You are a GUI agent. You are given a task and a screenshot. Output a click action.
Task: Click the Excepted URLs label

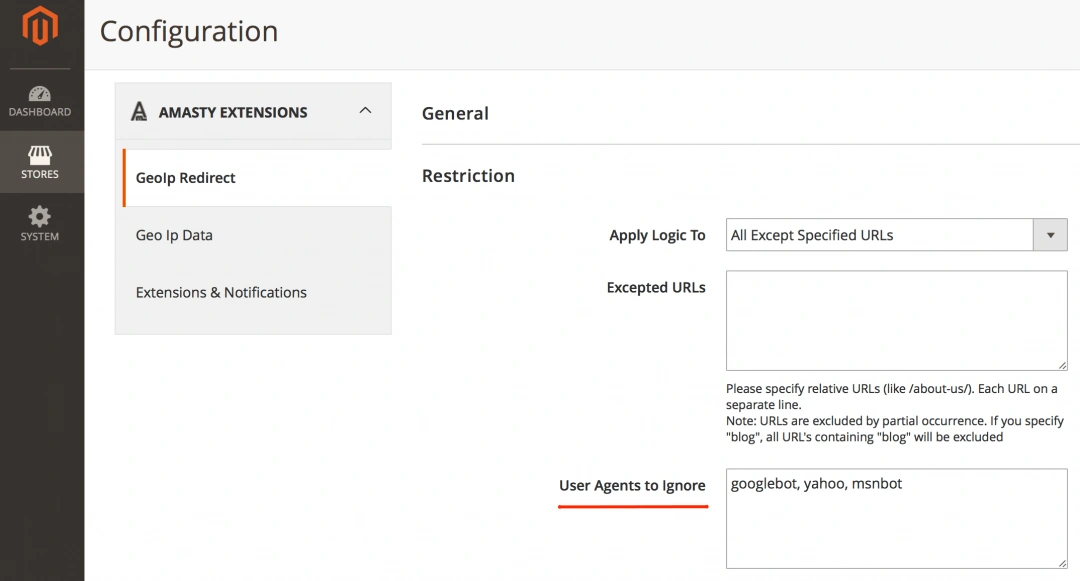656,287
